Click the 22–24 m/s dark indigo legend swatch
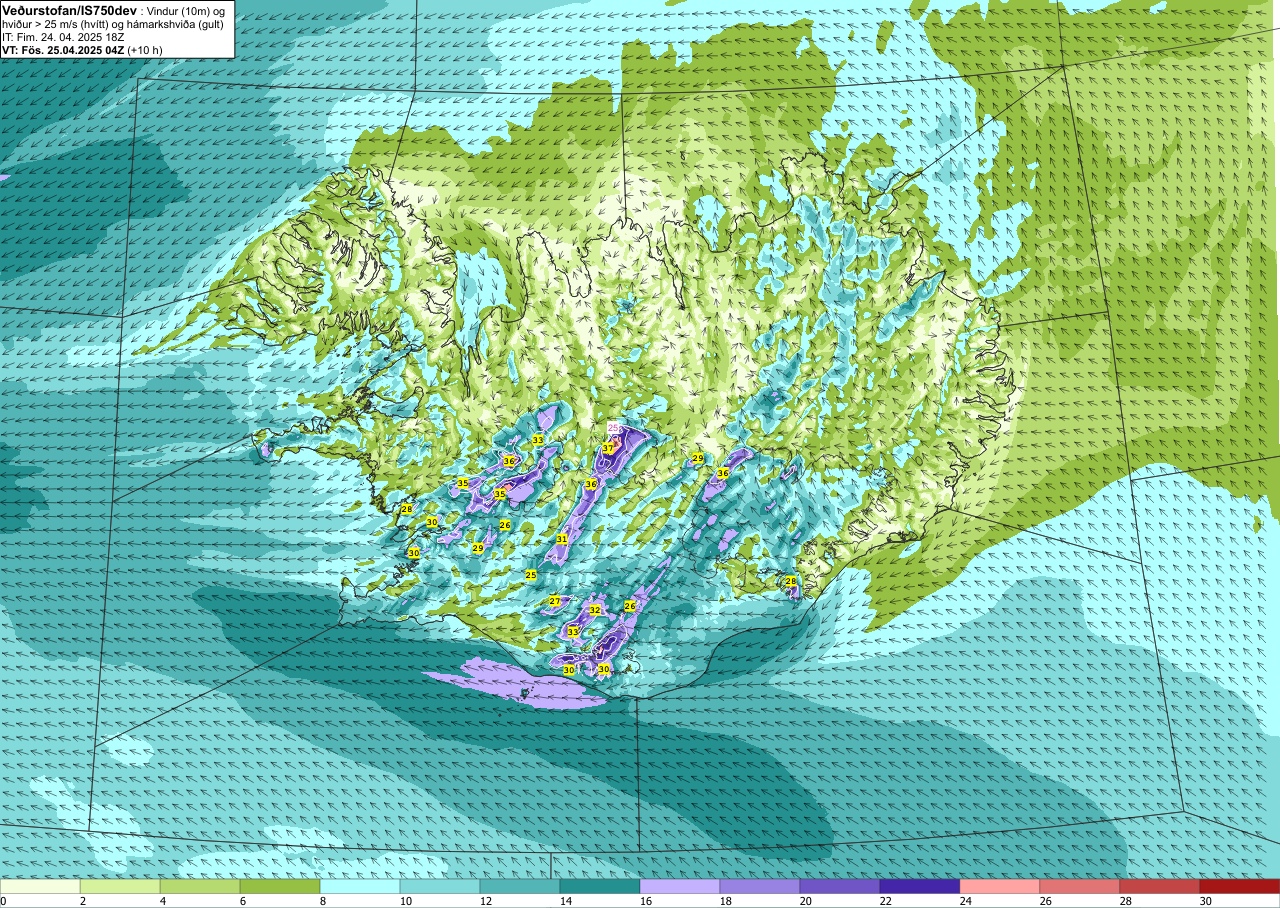This screenshot has height=908, width=1280. tap(920, 886)
